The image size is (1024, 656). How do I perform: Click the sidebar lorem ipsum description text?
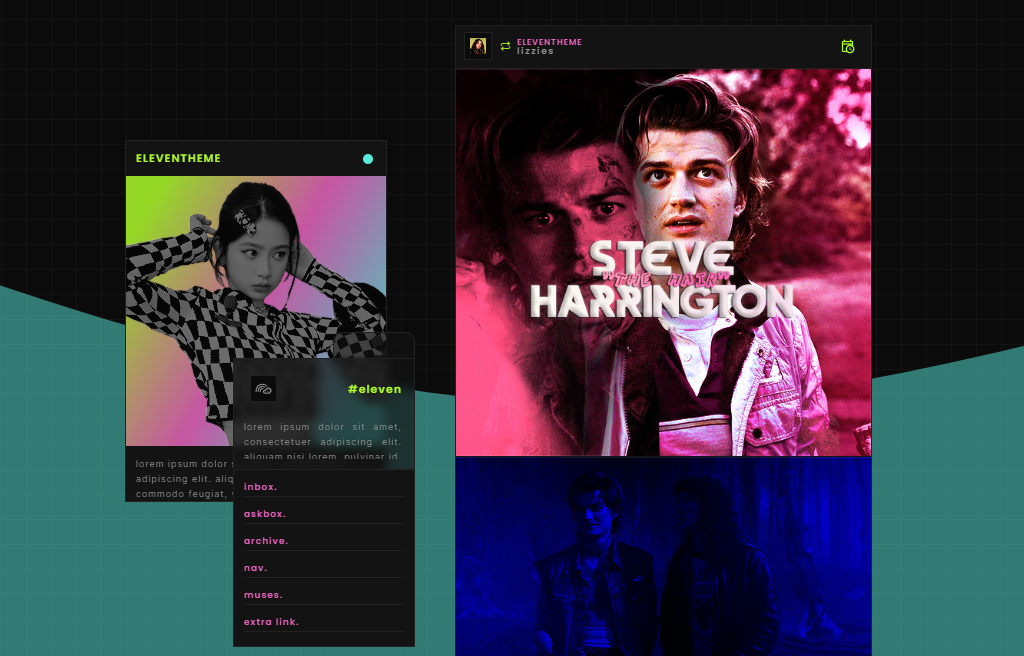[x=180, y=478]
